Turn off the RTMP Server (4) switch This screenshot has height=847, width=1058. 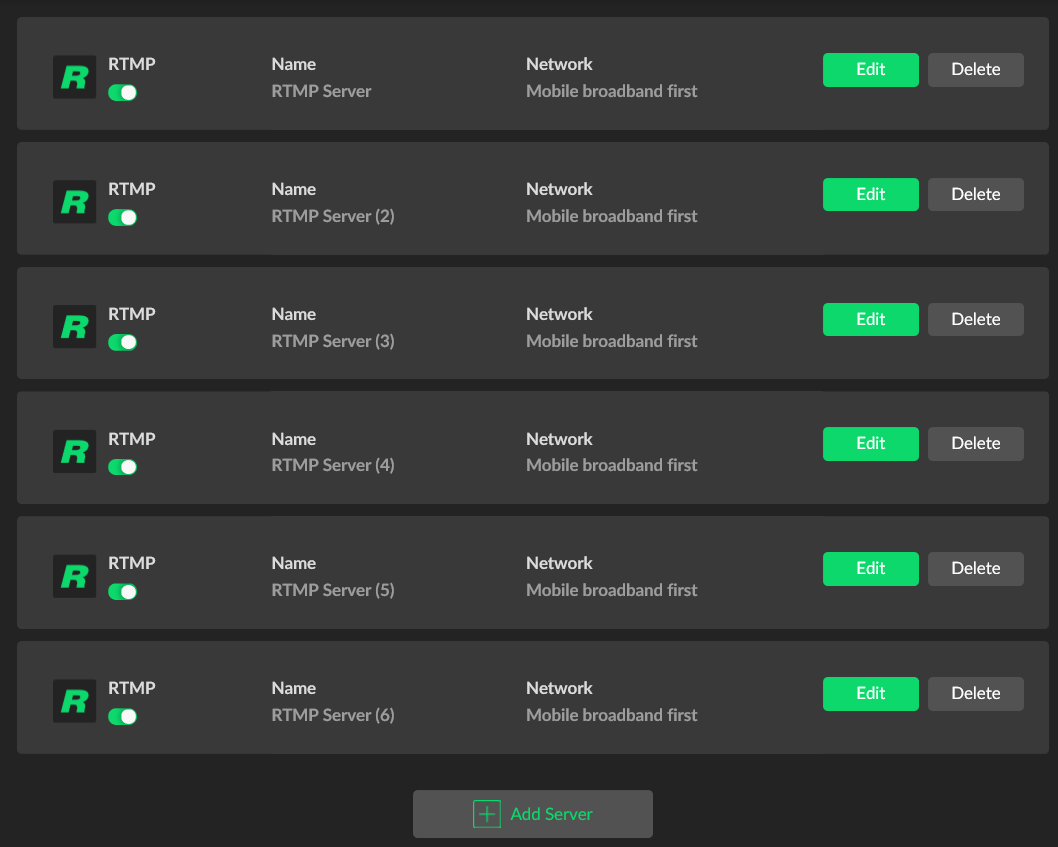[x=122, y=467]
